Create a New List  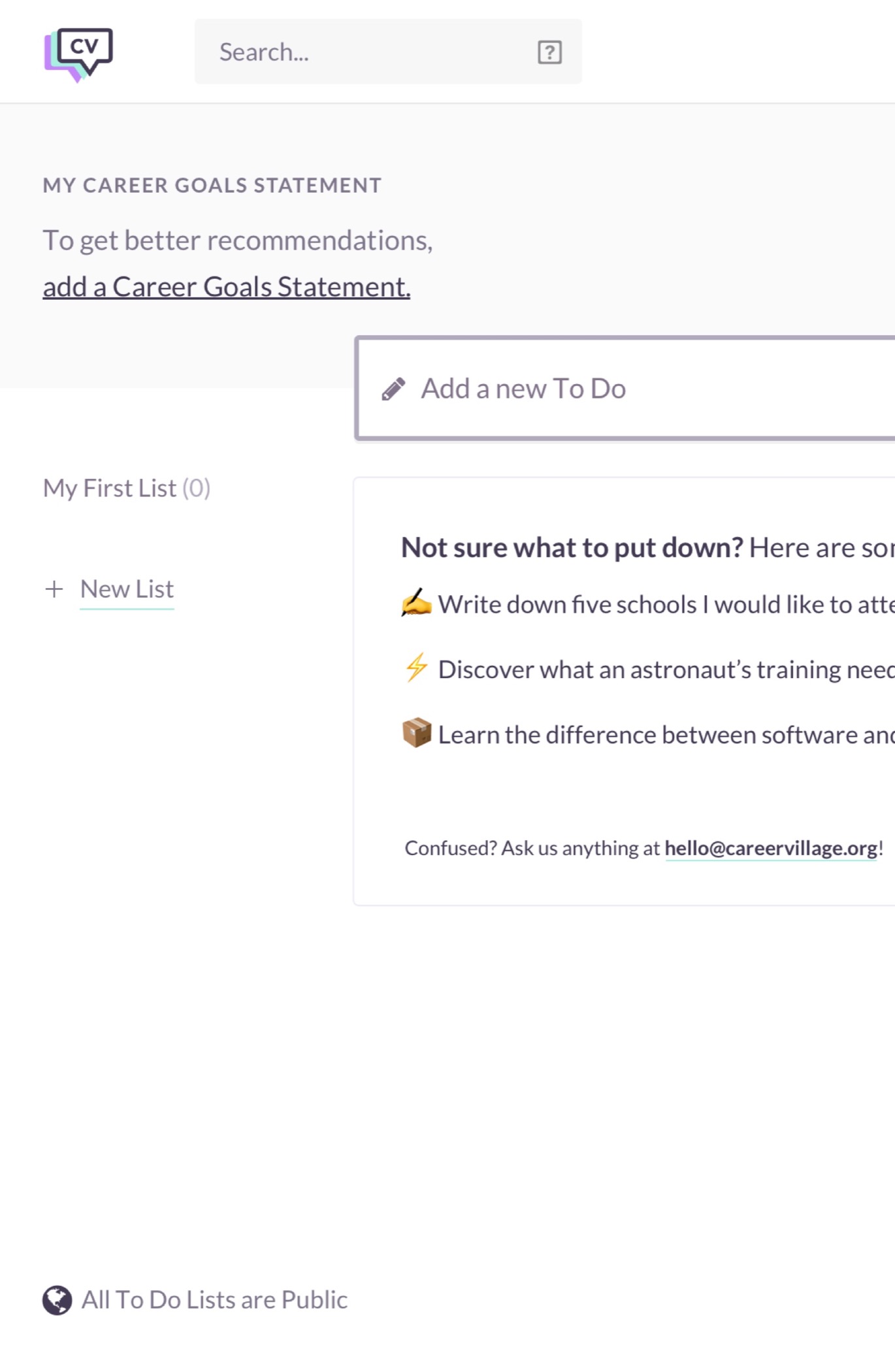point(127,589)
